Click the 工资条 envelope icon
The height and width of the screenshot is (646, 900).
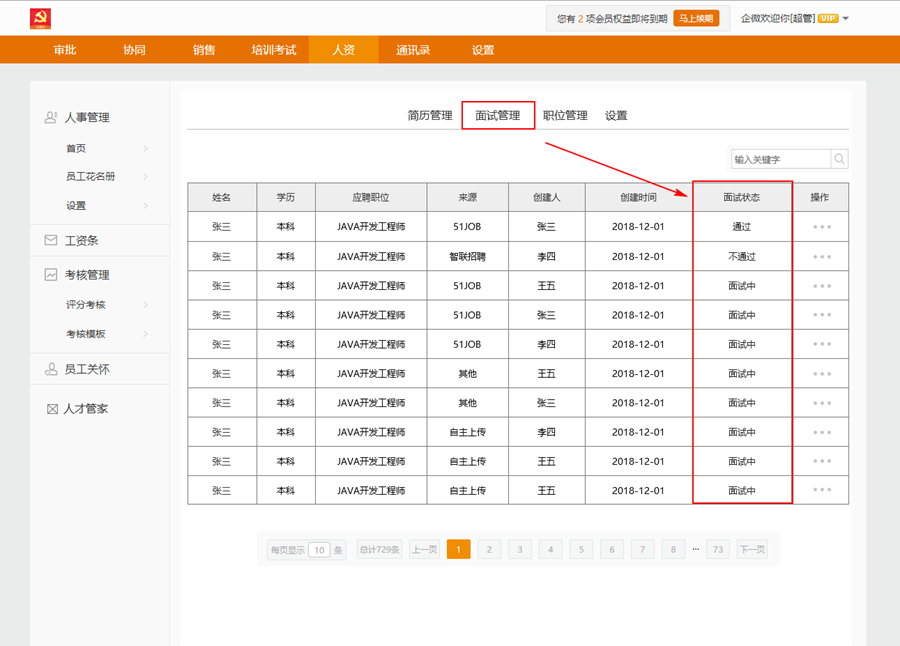[51, 241]
